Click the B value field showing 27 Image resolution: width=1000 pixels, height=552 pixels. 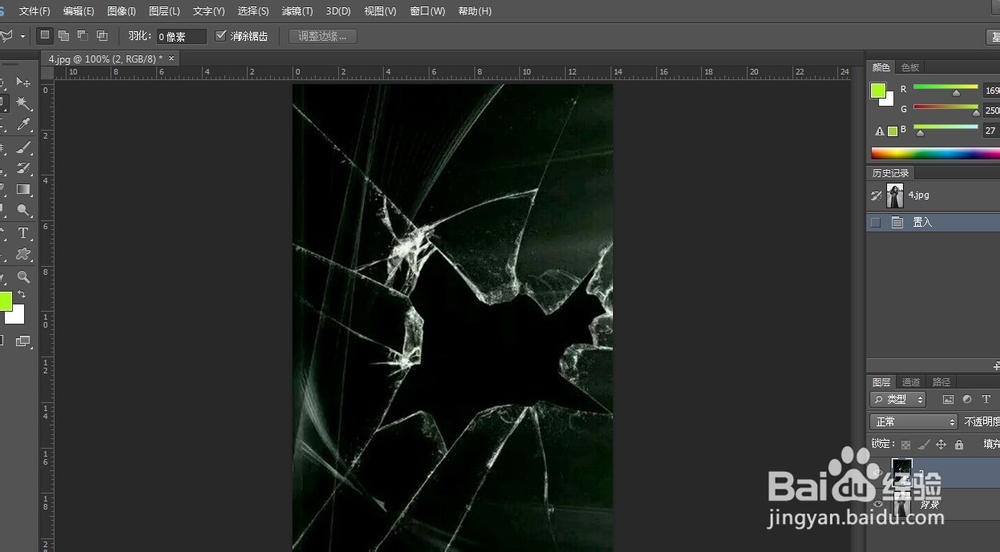pos(991,131)
